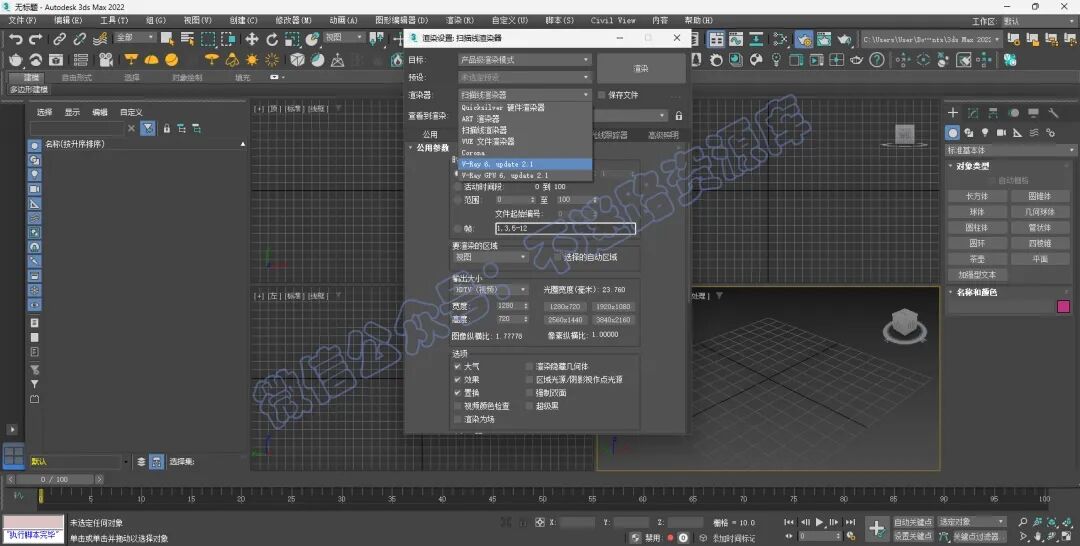This screenshot has height=546, width=1080.
Task: Enable 渲染为场 checkbox
Action: click(457, 419)
